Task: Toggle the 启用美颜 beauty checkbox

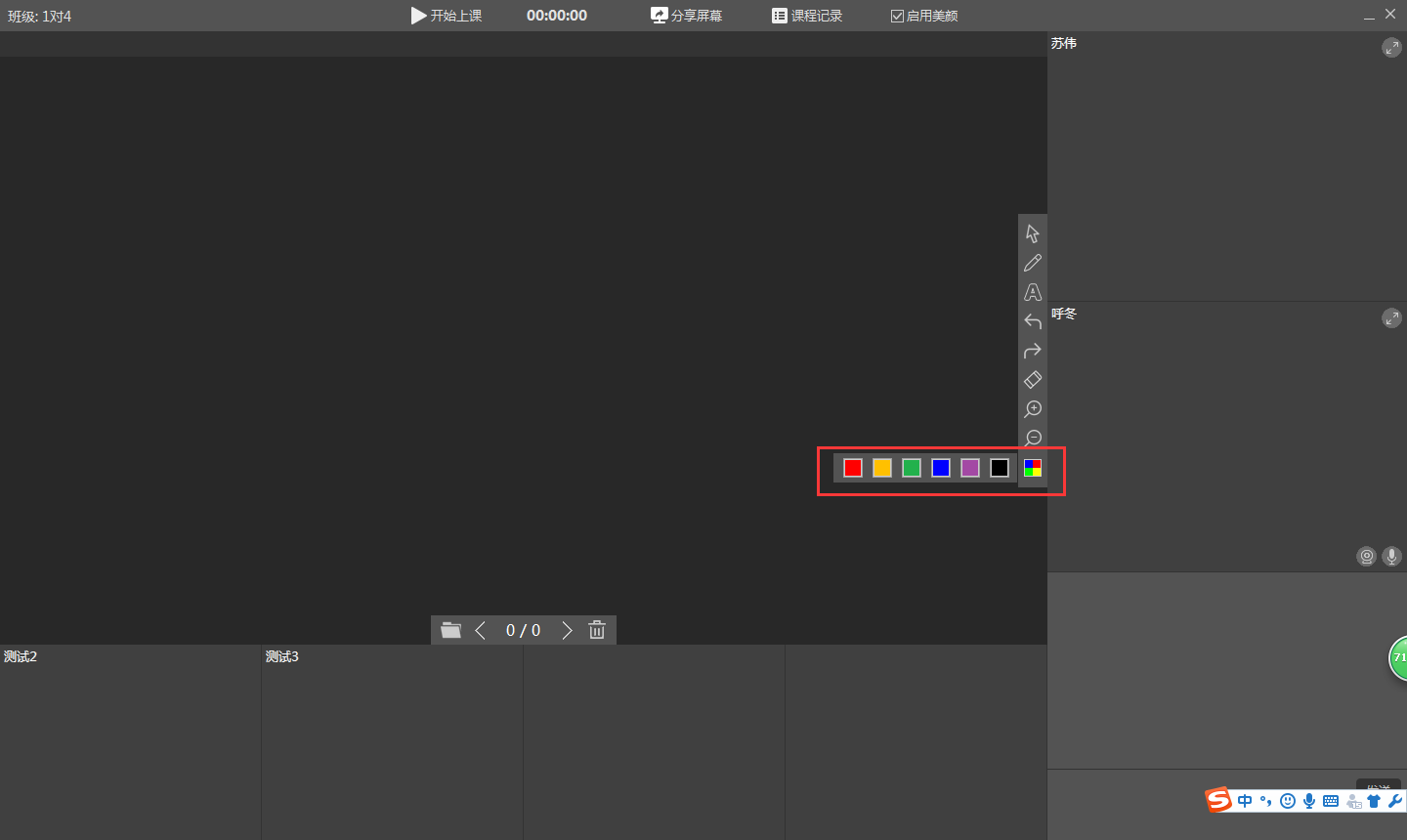Action: pyautogui.click(x=897, y=17)
